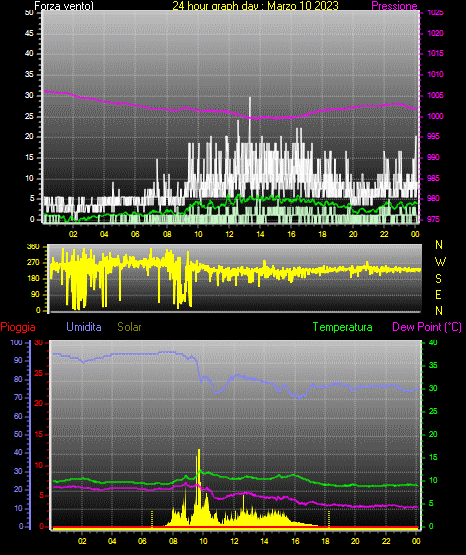This screenshot has height=555, width=466.
Task: Click the 22 hour tick under the bottom graph
Action: coord(386,541)
